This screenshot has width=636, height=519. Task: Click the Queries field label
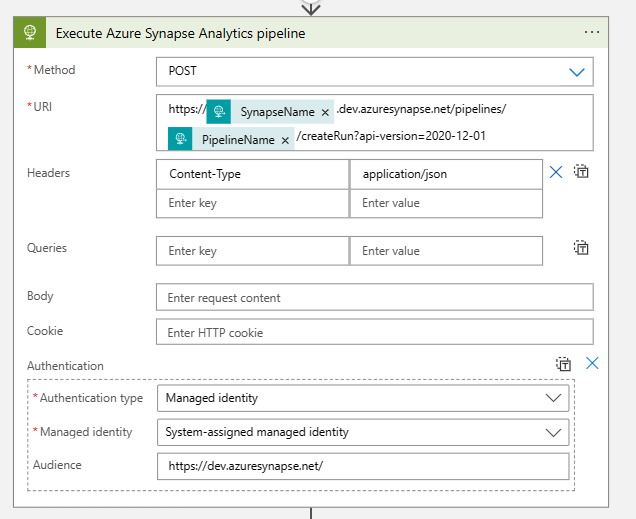point(47,248)
